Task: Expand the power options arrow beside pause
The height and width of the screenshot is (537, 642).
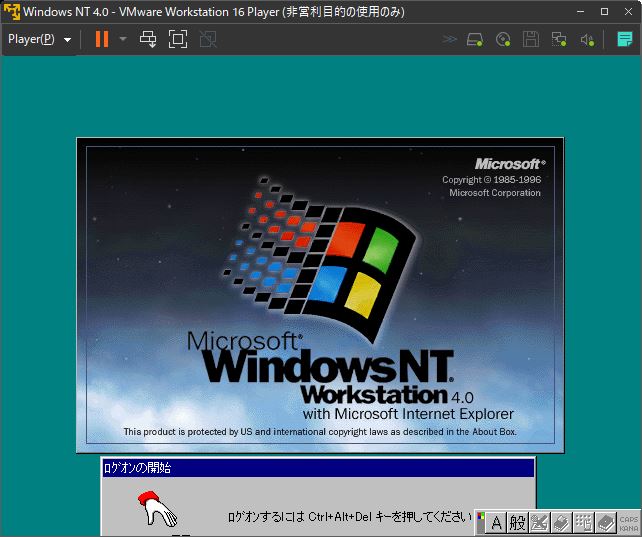Action: pos(123,39)
